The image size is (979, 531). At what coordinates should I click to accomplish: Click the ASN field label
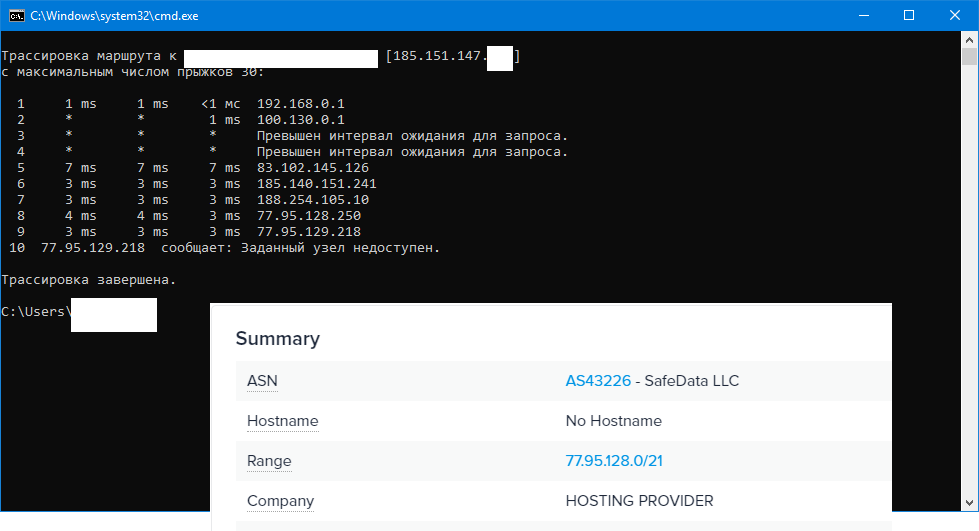click(262, 381)
